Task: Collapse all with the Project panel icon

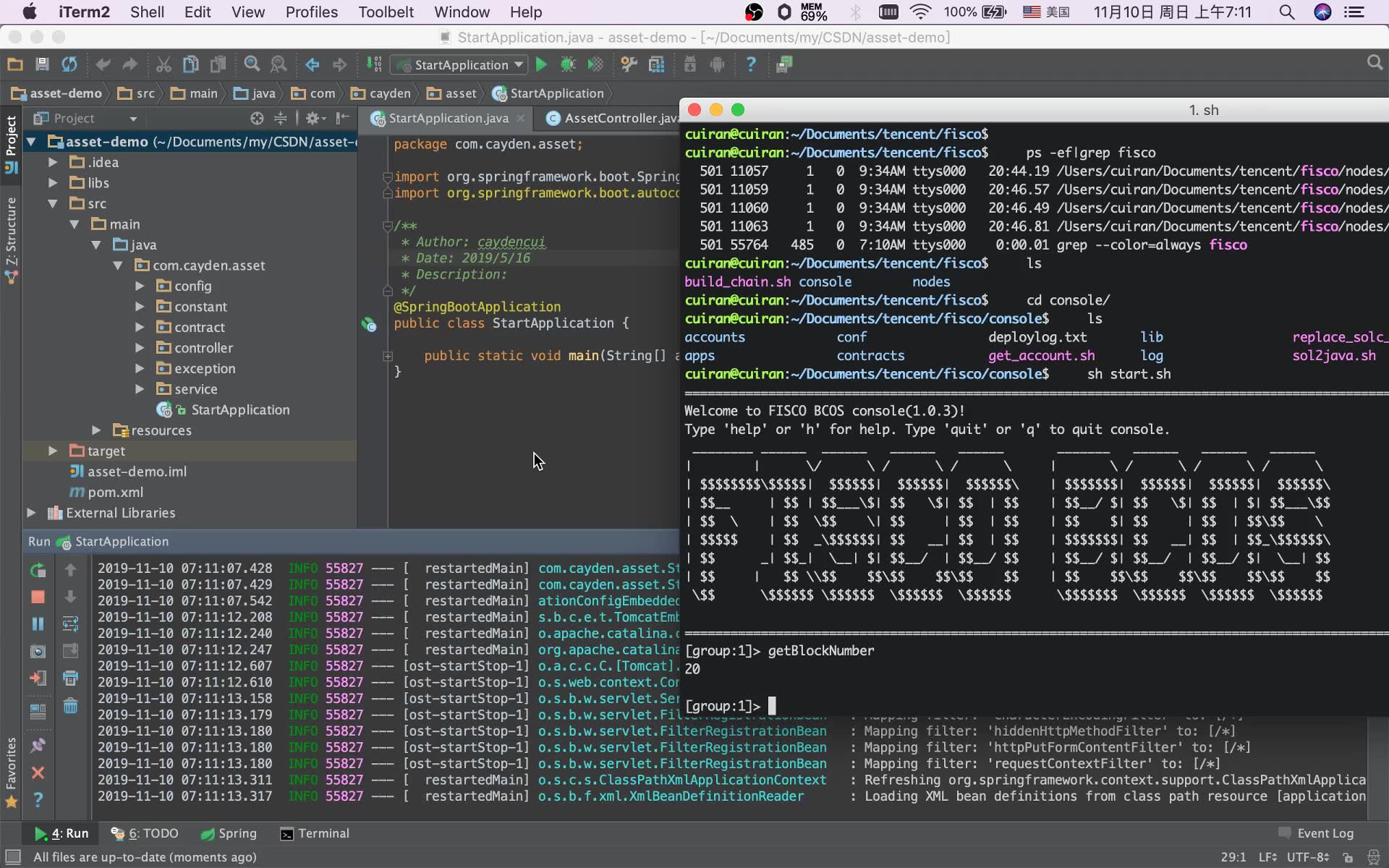Action: click(x=281, y=118)
